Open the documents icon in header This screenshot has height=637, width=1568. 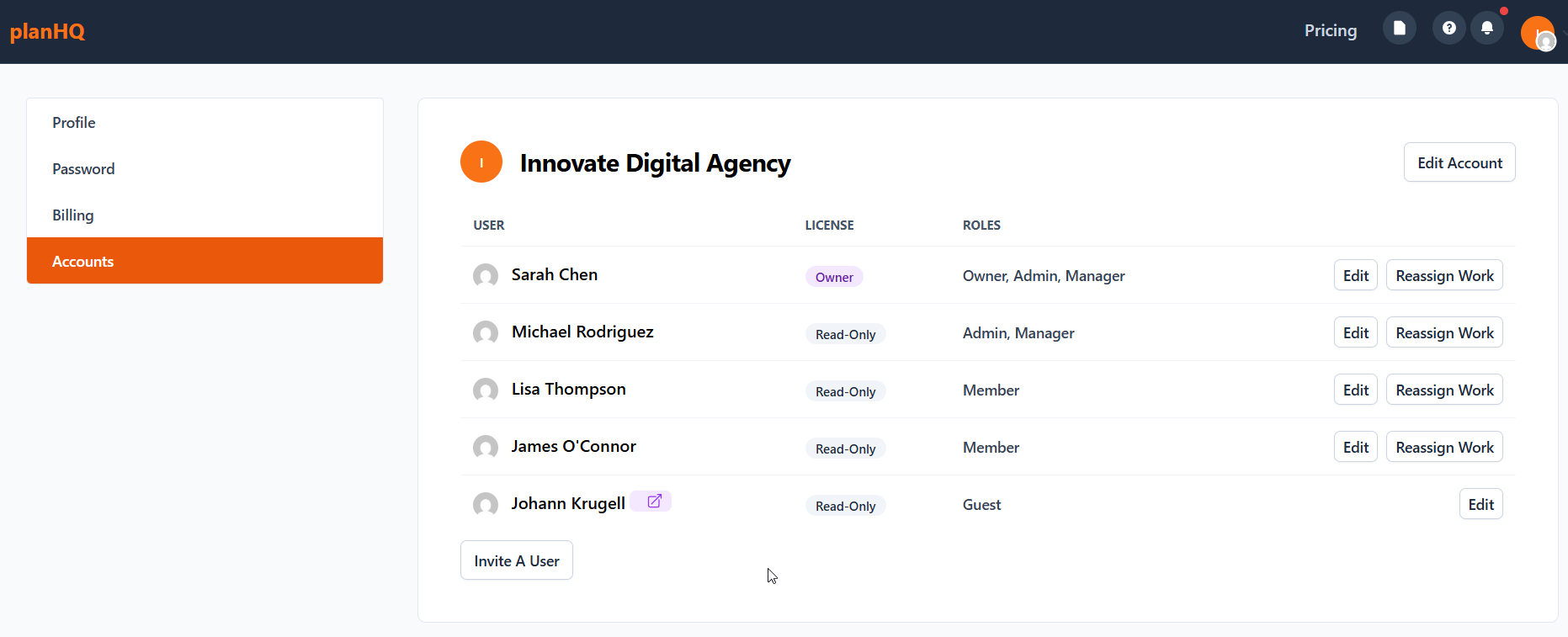[1399, 29]
